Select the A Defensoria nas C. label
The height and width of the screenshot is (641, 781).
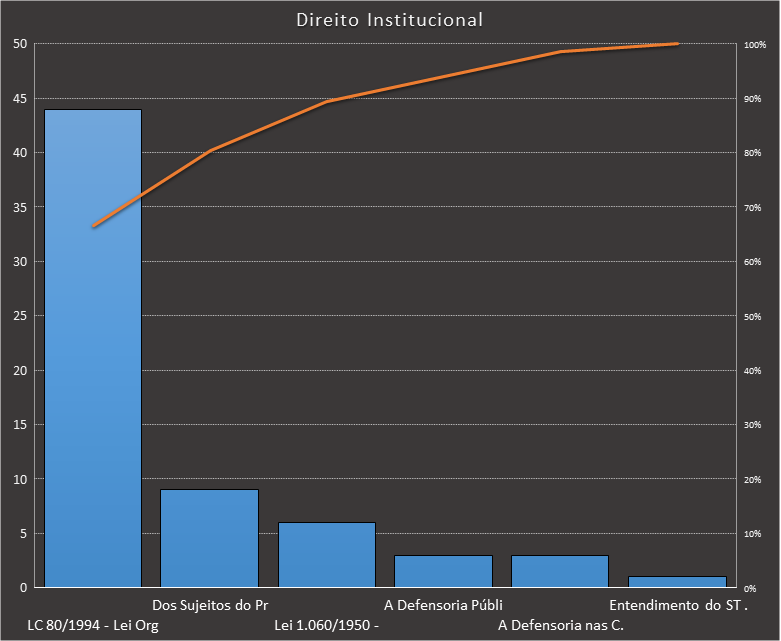click(560, 626)
